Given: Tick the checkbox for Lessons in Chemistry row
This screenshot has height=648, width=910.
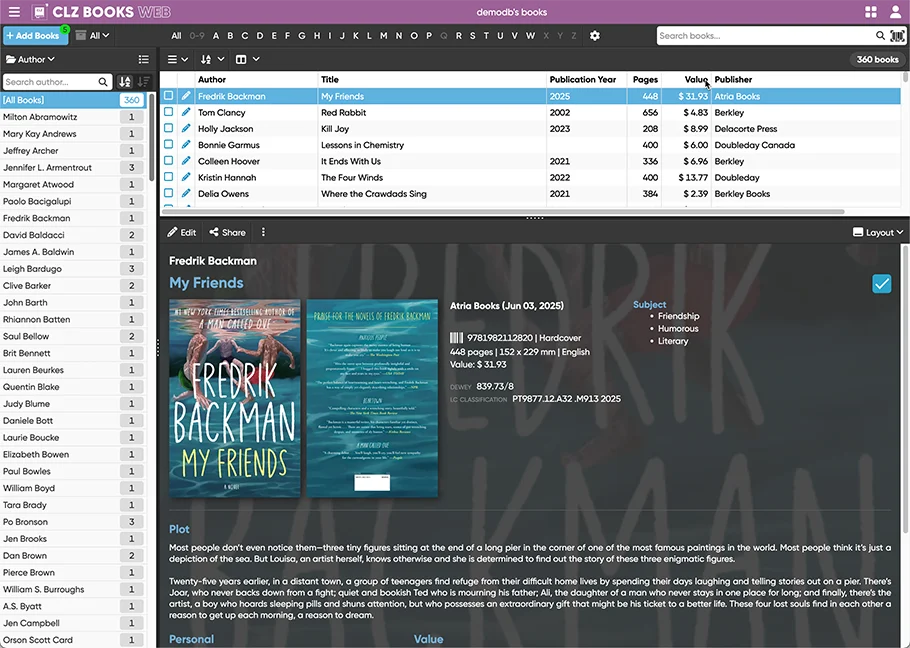Looking at the screenshot, I should tap(168, 144).
